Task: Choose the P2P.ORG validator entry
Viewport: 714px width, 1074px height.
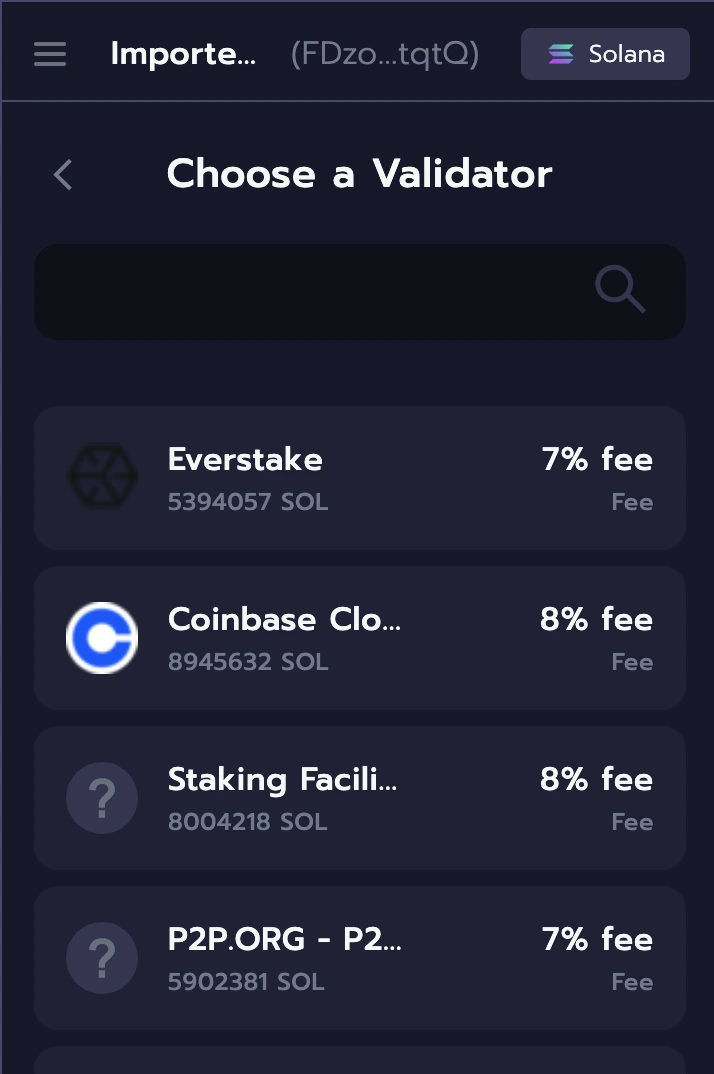Action: point(359,958)
